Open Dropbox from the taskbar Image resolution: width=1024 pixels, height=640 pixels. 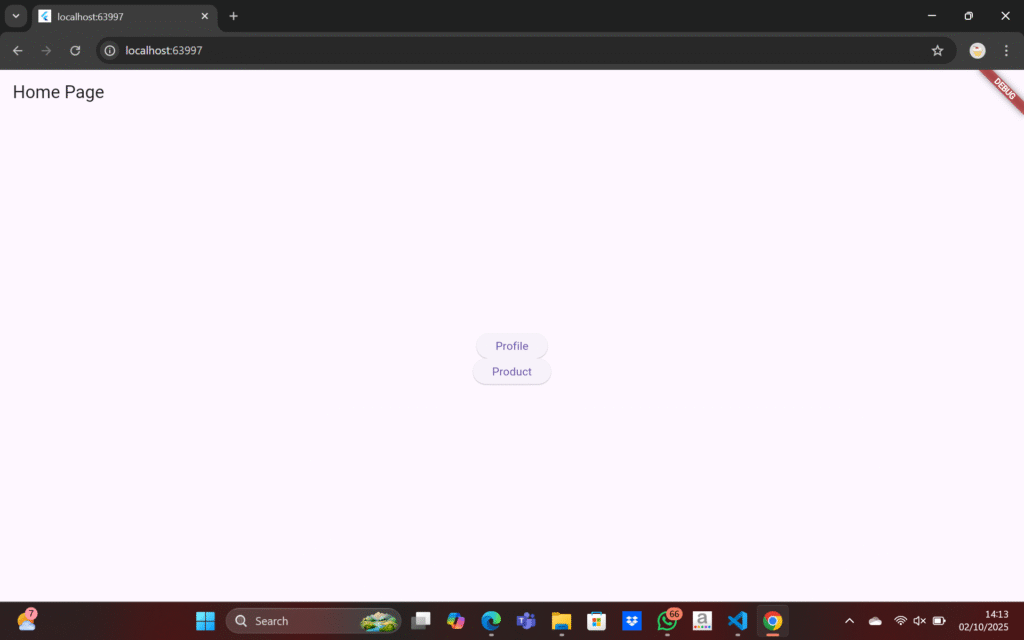click(631, 621)
